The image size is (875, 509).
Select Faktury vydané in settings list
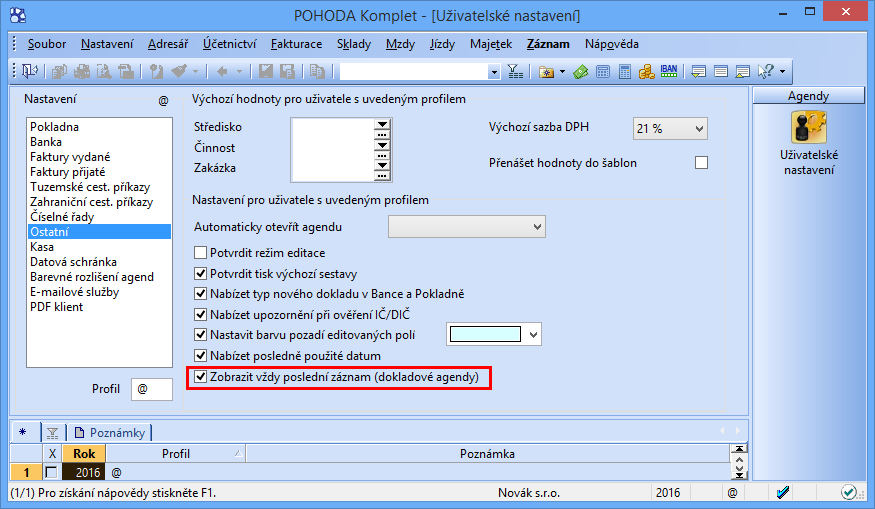click(70, 157)
